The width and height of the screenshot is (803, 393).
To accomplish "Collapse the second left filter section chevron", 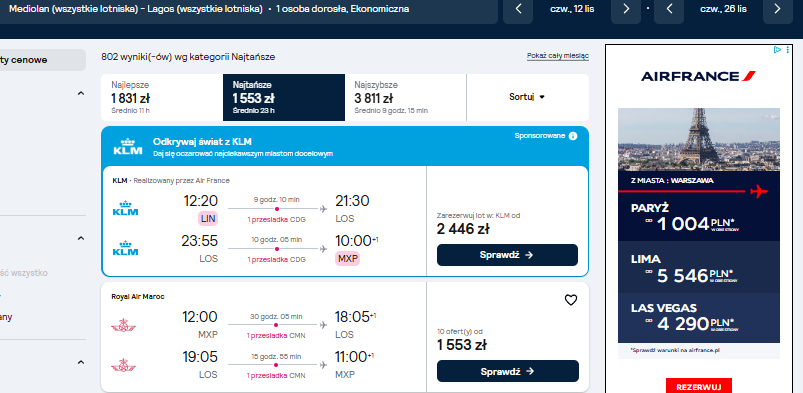I will click(80, 238).
